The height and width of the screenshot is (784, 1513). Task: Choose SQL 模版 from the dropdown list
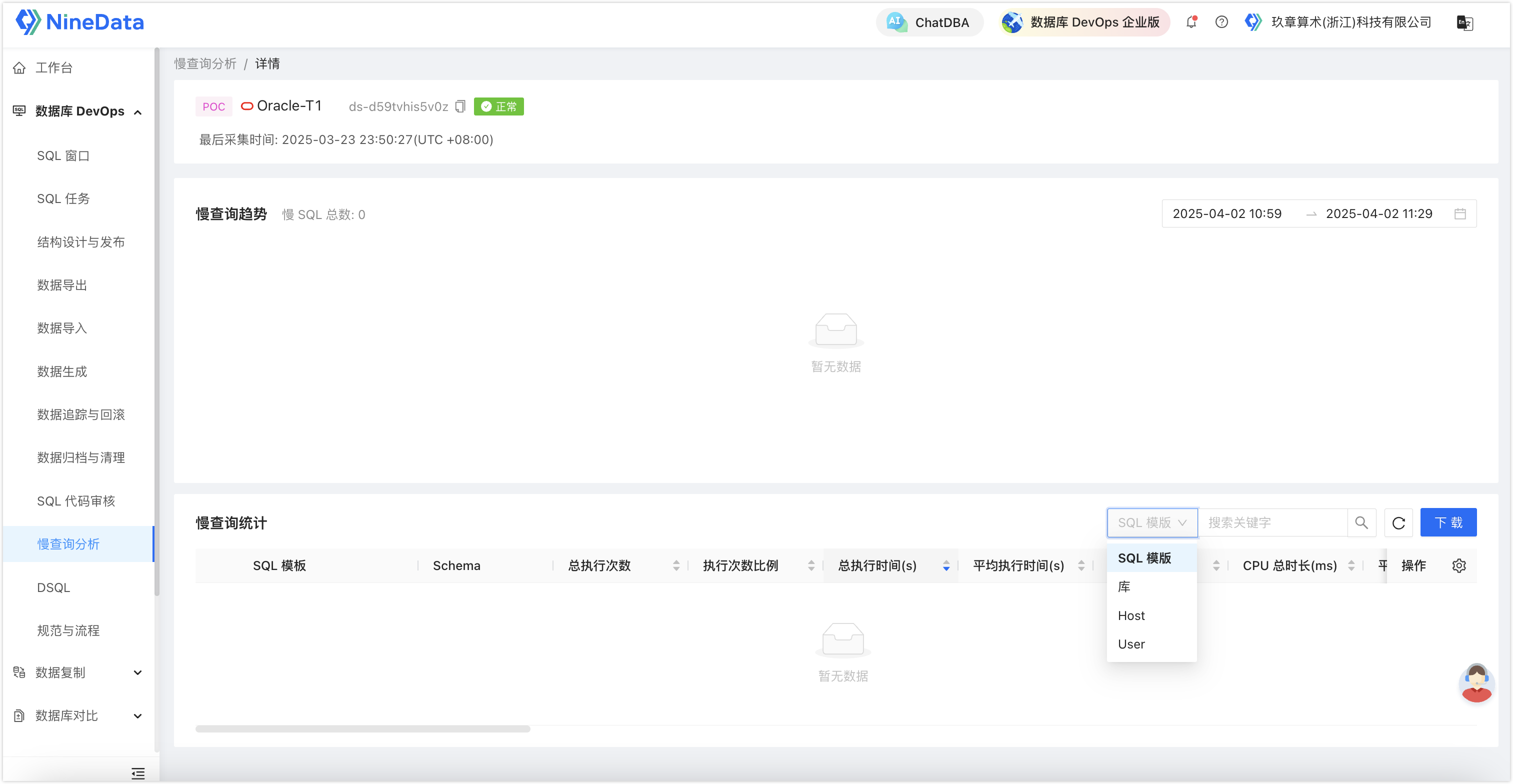(x=1152, y=558)
